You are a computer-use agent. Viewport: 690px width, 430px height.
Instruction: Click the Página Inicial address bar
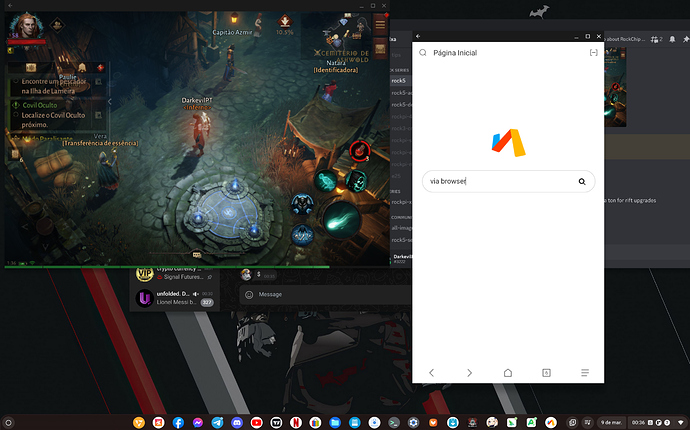[455, 53]
